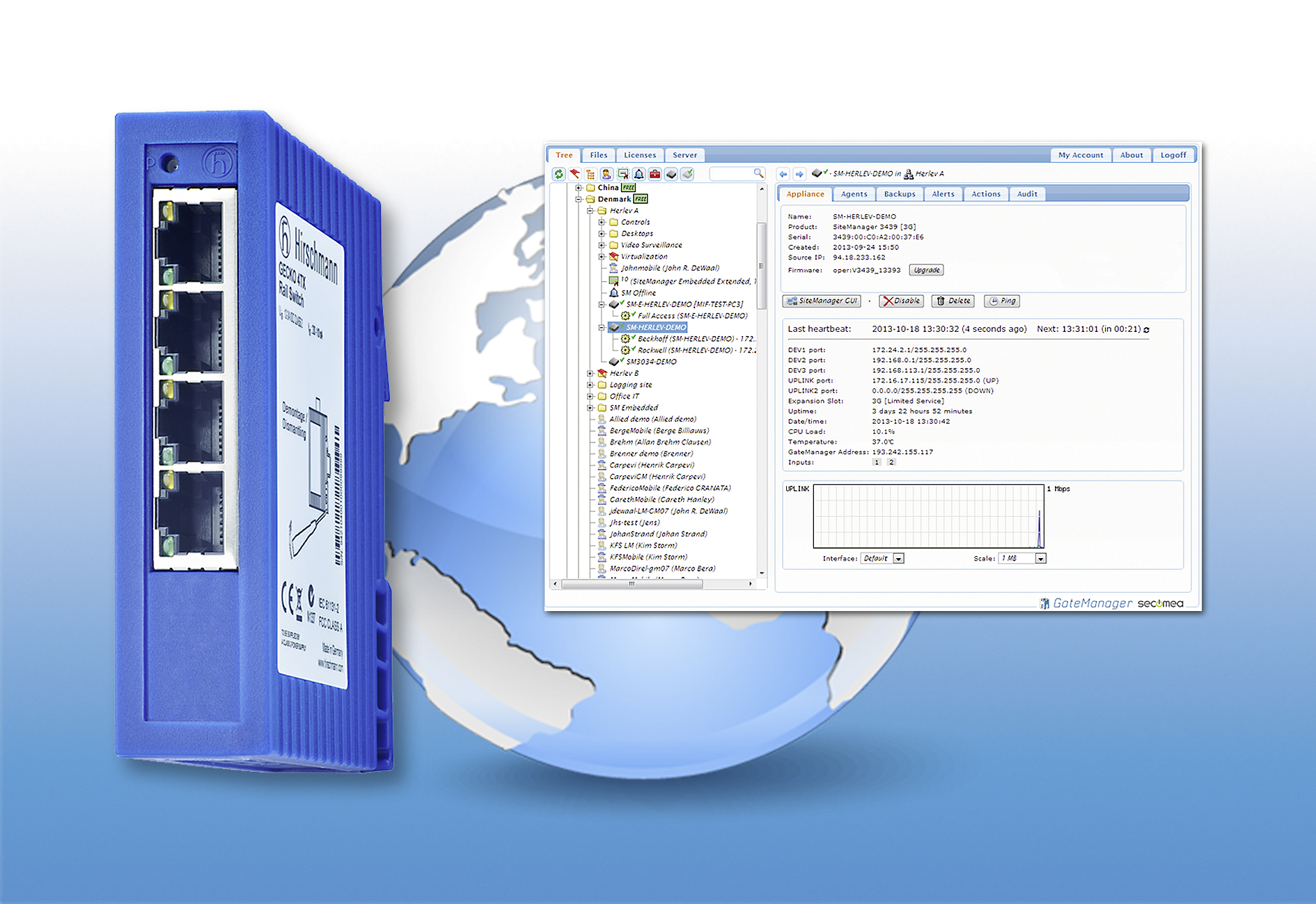Click the Virtualization domain icon
The height and width of the screenshot is (904, 1316).
pos(613,257)
